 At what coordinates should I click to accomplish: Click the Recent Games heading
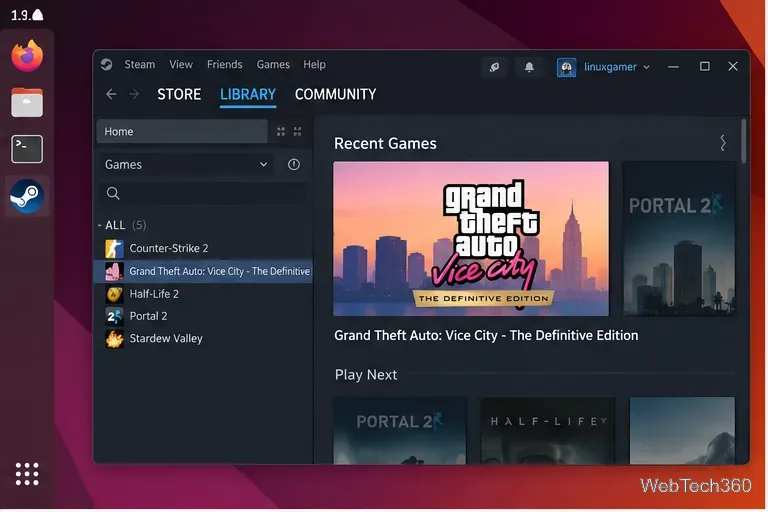coord(385,144)
